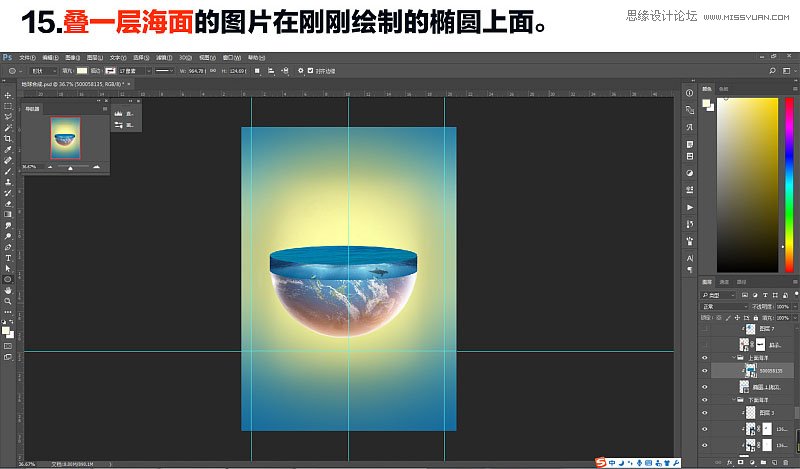The width and height of the screenshot is (800, 469).
Task: Hide the 图层 3 layer
Action: coord(705,413)
